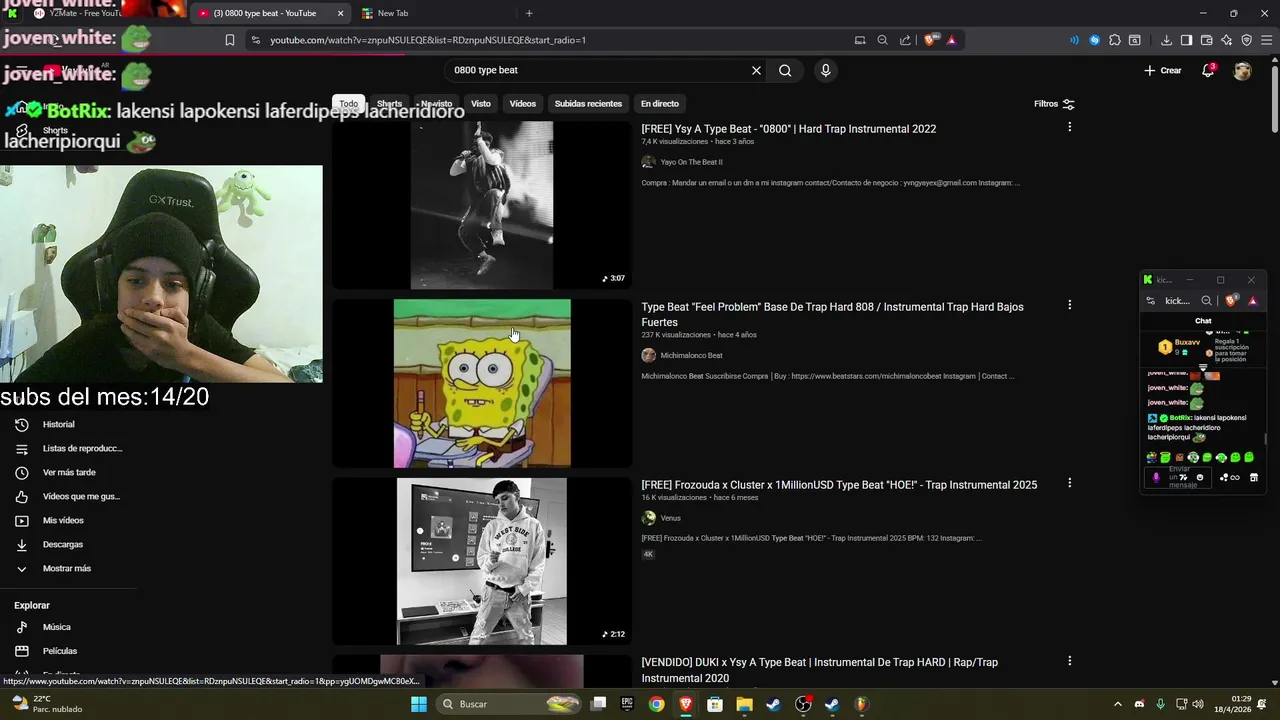Open Vídeos que me gustan in sidebar

(68, 497)
